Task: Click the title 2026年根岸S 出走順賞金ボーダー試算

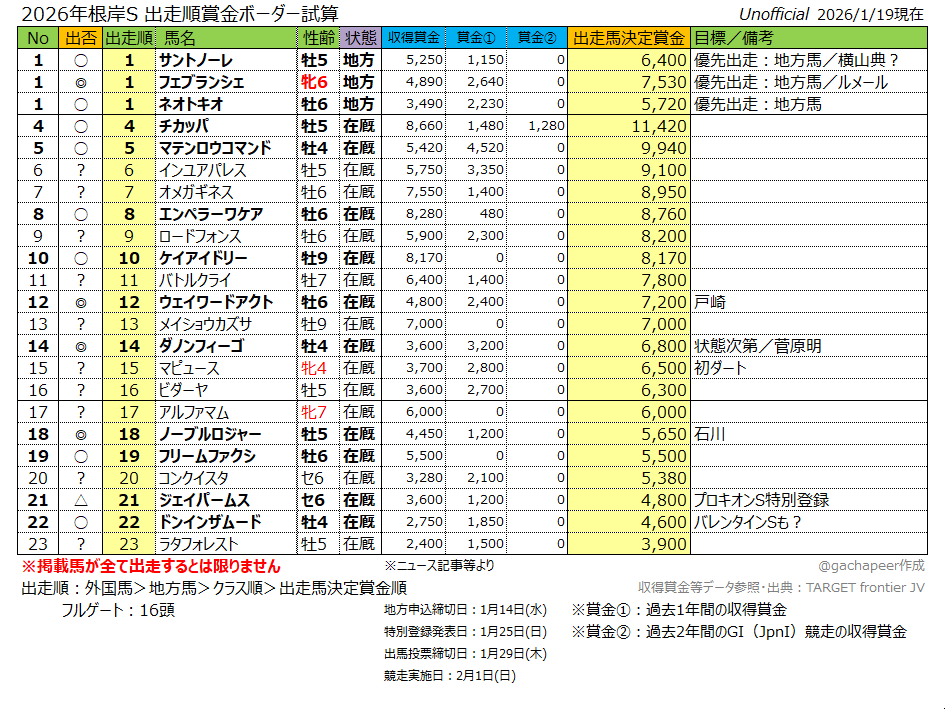Action: click(180, 14)
